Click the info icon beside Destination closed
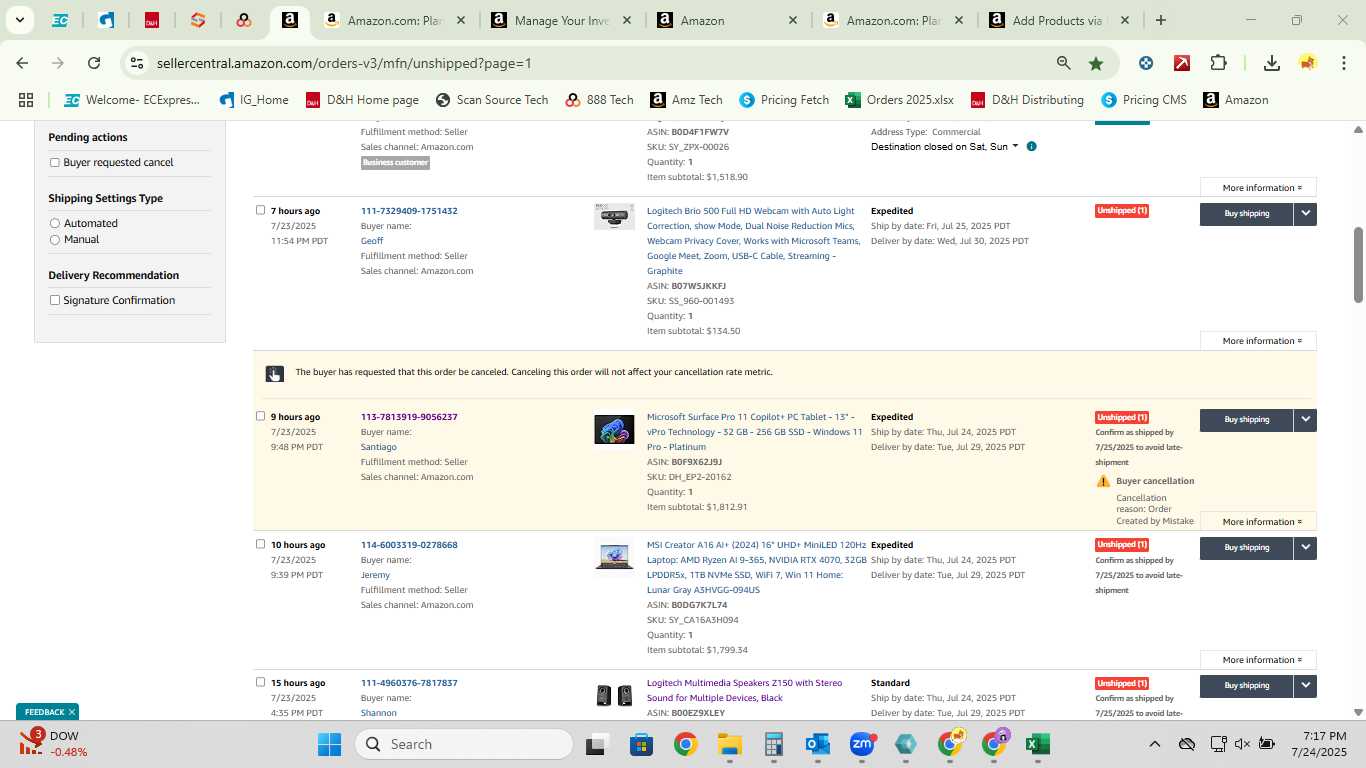1366x768 pixels. coord(1031,147)
